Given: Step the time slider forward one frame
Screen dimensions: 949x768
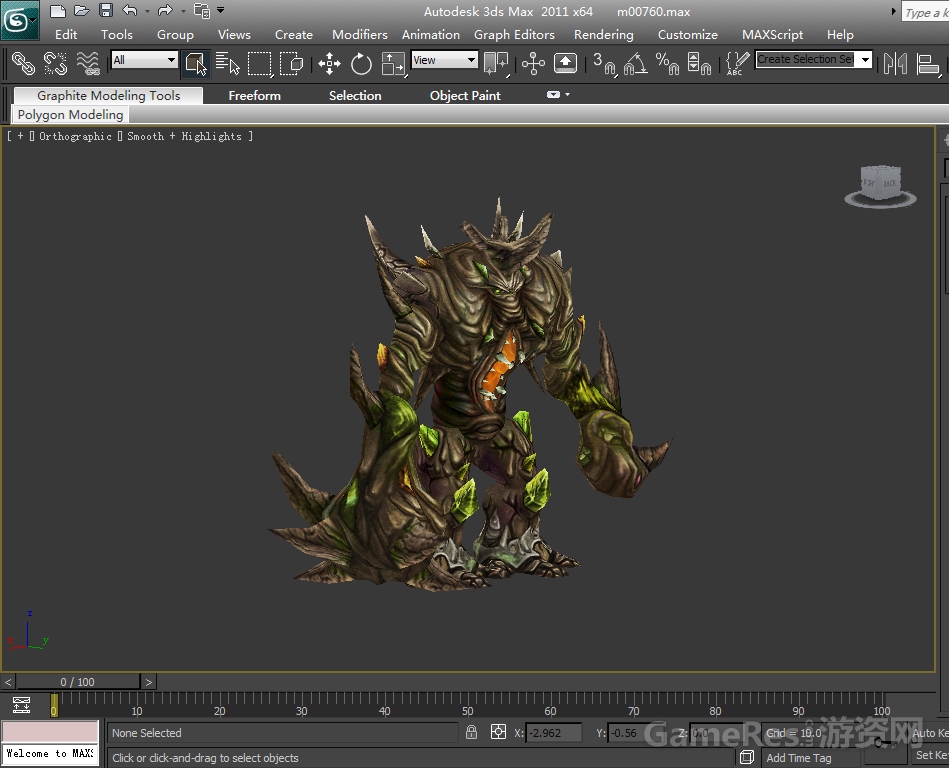Looking at the screenshot, I should coord(148,682).
